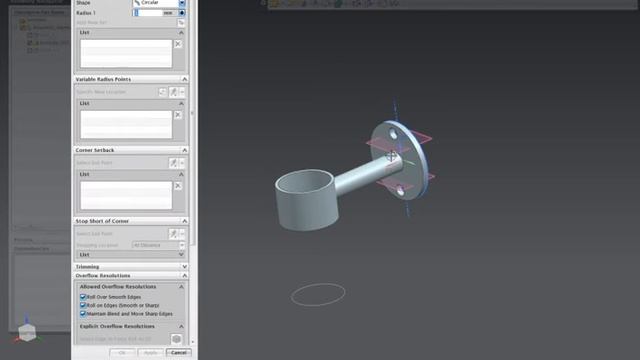This screenshot has width=640, height=360.
Task: Click the Corner Setback list box
Action: click(x=126, y=196)
